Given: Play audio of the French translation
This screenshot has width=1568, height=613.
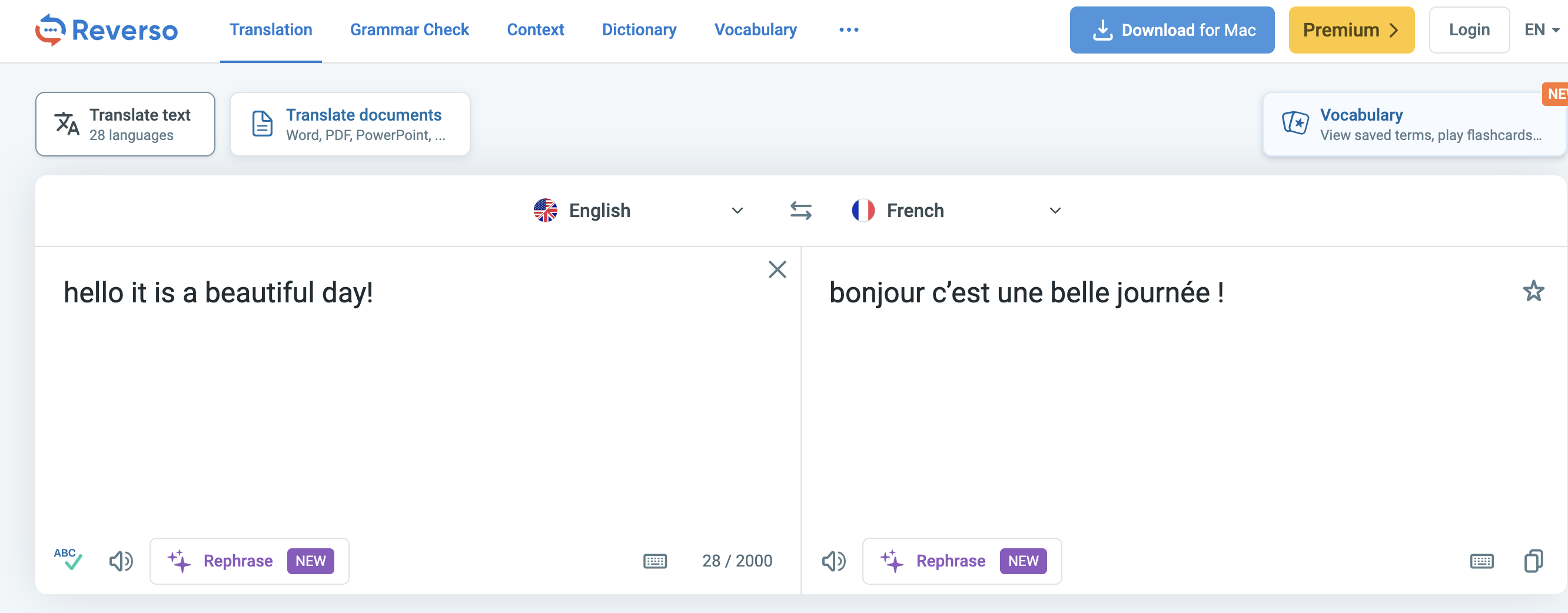Looking at the screenshot, I should pos(834,561).
